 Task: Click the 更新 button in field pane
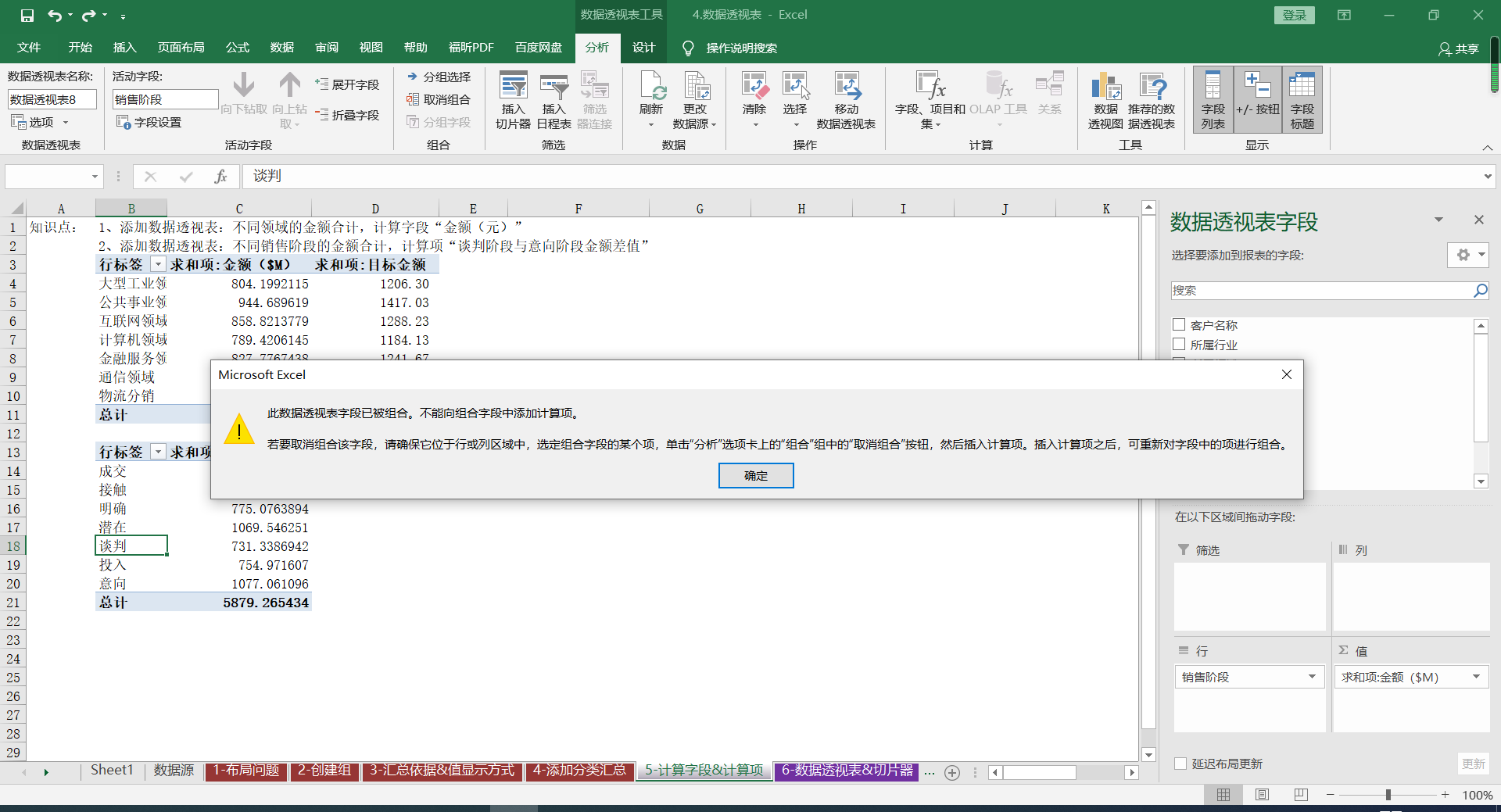(1474, 764)
